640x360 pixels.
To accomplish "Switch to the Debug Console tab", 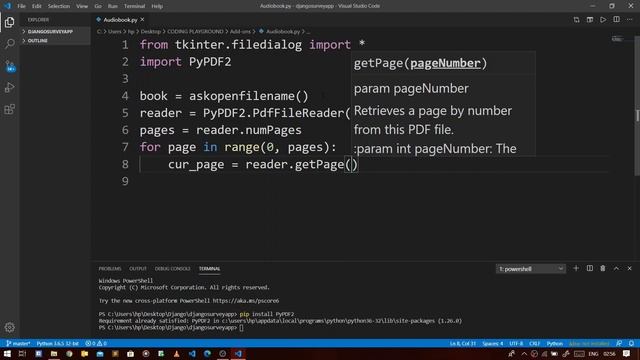I will click(x=172, y=269).
